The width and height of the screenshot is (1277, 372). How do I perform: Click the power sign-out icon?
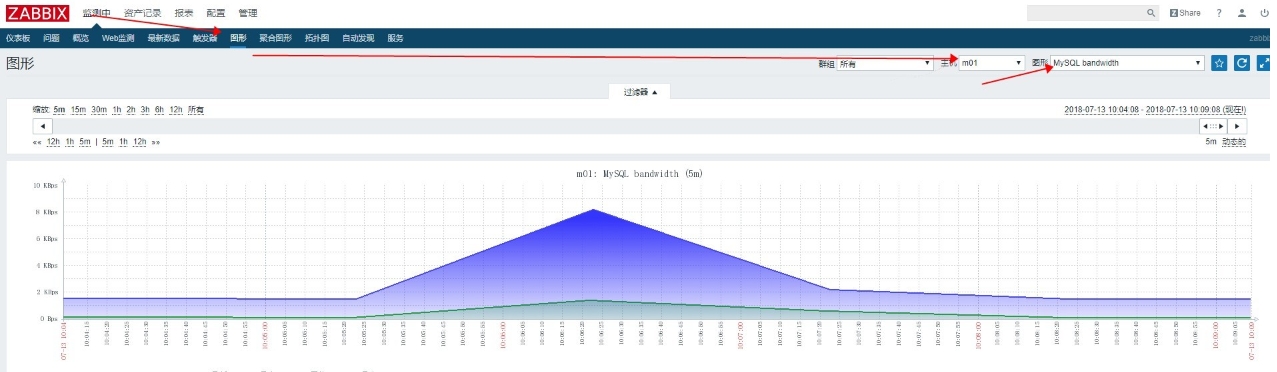point(1264,13)
